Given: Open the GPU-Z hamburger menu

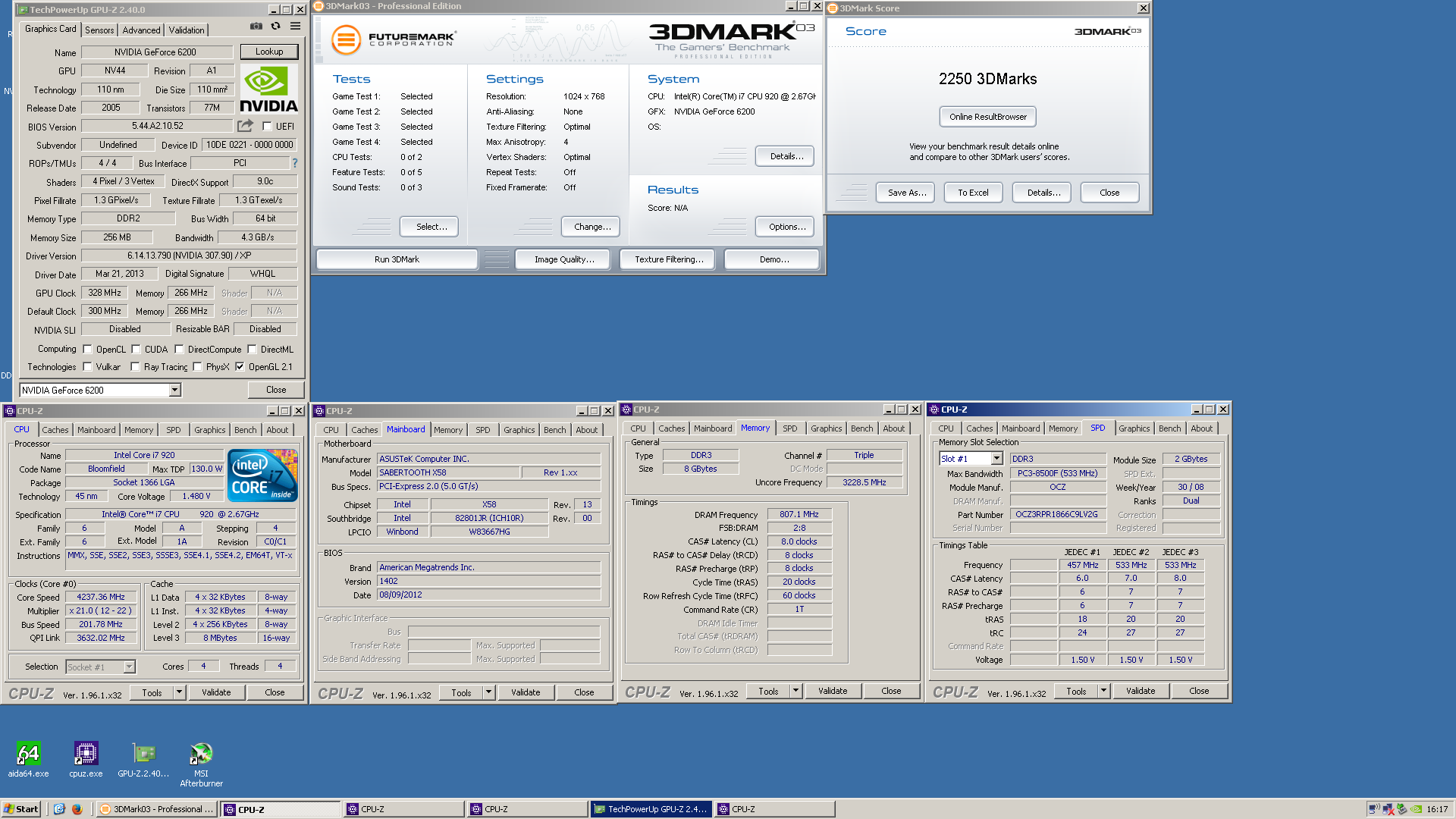Looking at the screenshot, I should coord(295,27).
